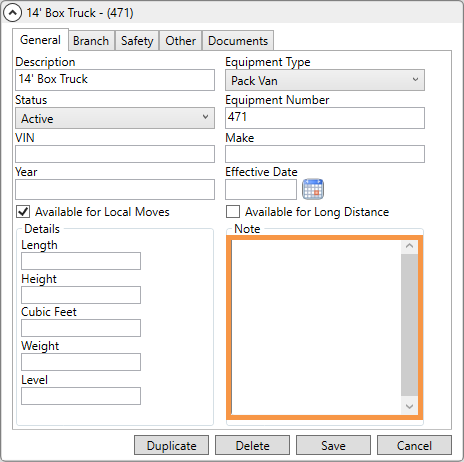
Task: Click the Cubic Feet input field
Action: point(81,328)
